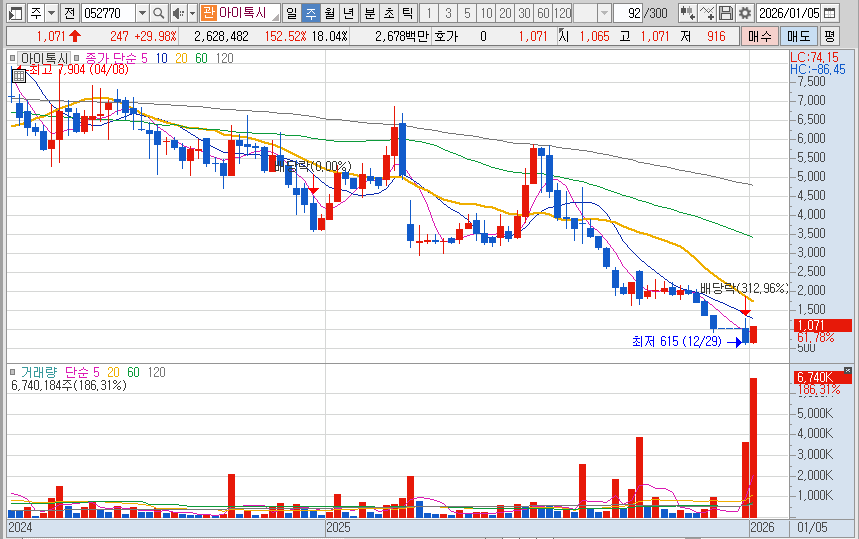Click the blue 10 moving average label
Screen dimensions: 859x539
pyautogui.click(x=162, y=58)
